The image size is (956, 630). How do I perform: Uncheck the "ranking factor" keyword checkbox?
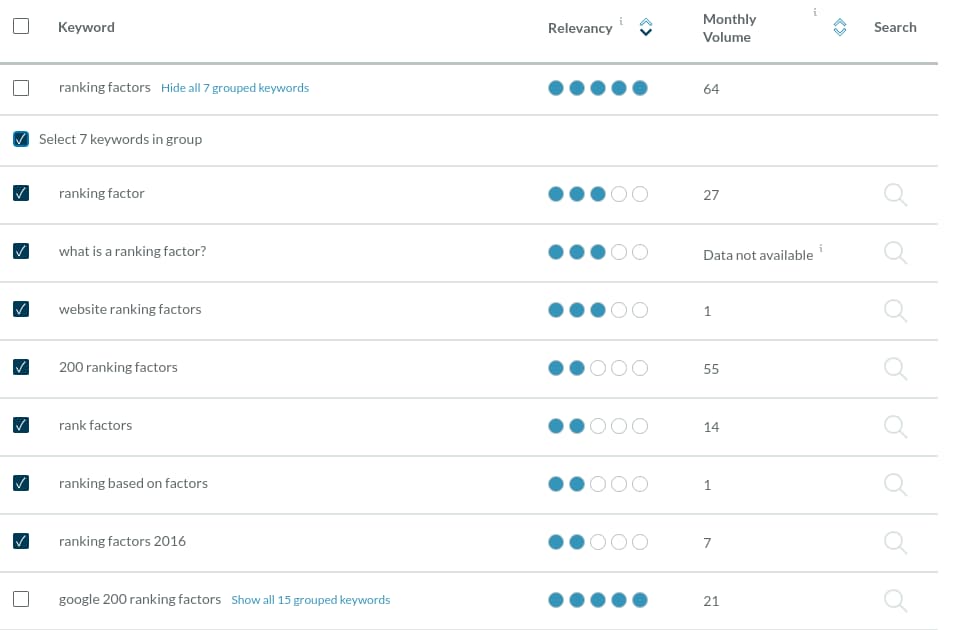point(21,193)
